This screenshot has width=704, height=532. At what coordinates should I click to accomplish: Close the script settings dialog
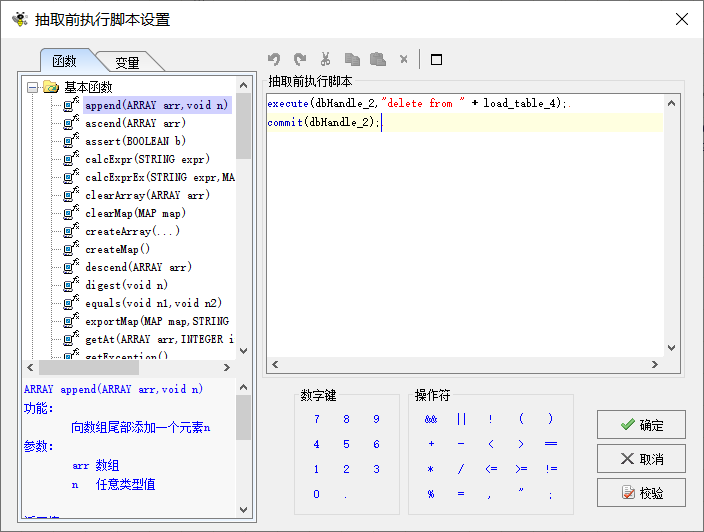pos(682,19)
